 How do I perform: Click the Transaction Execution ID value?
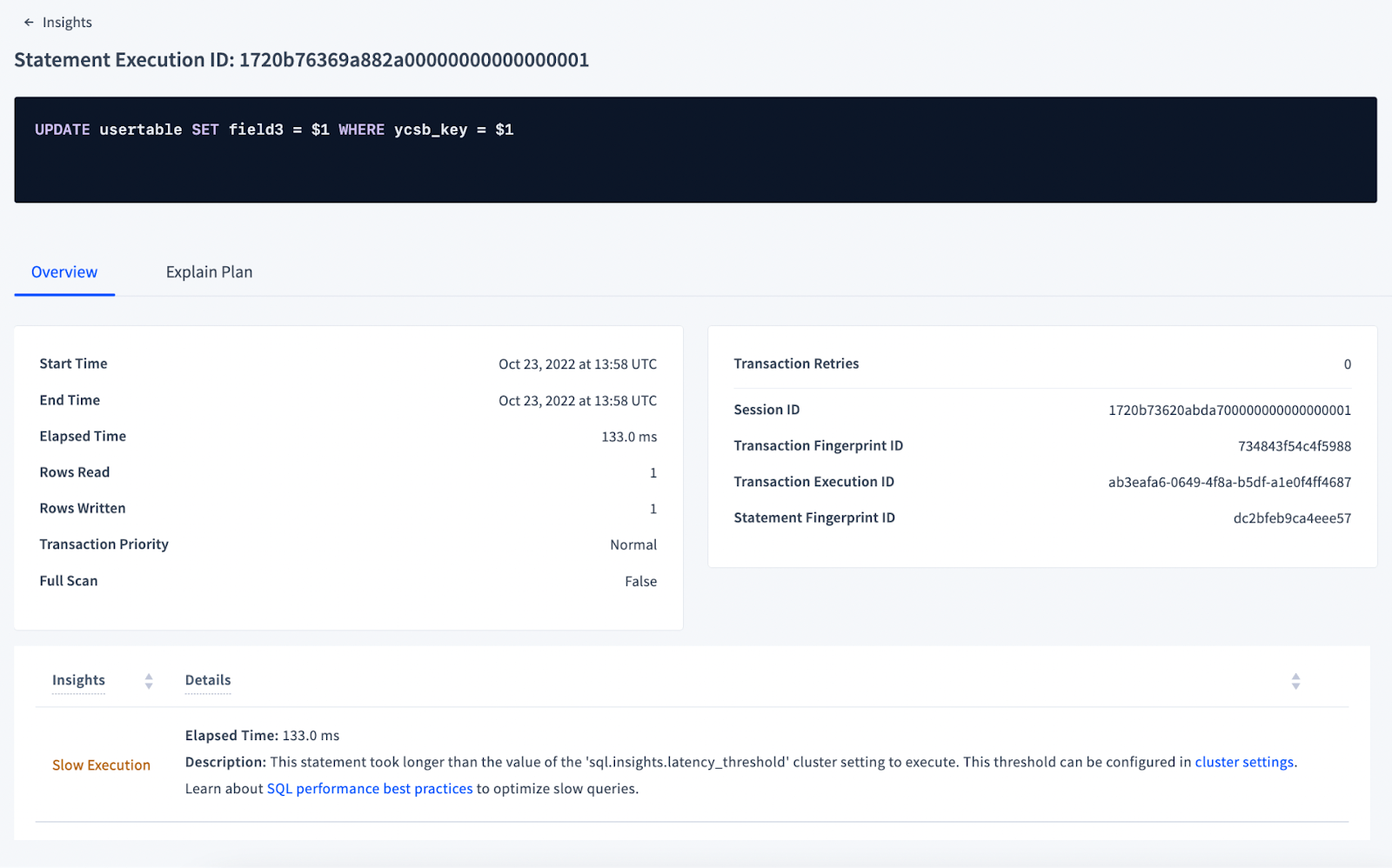[1228, 483]
